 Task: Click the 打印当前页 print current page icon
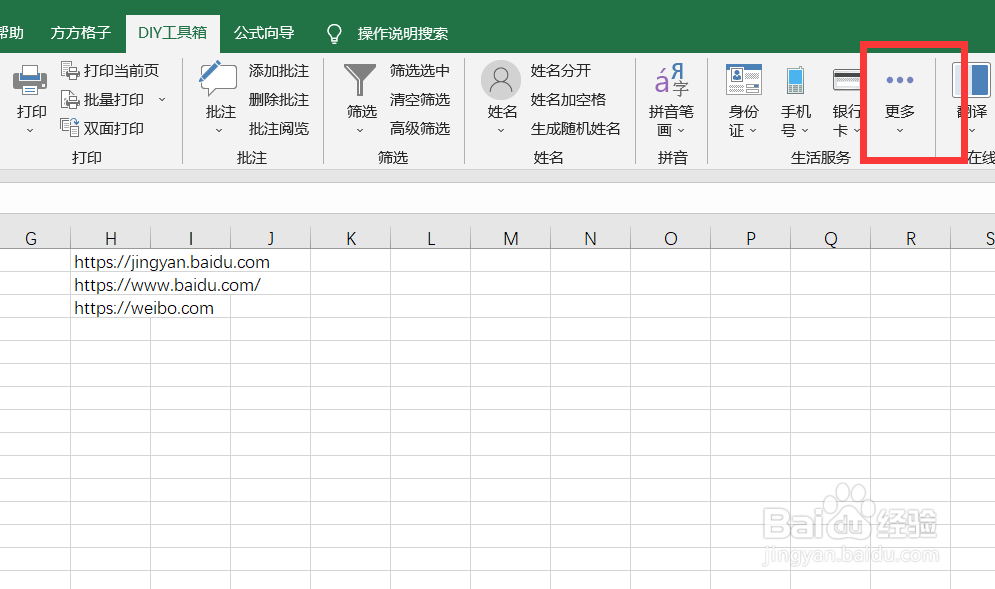71,70
